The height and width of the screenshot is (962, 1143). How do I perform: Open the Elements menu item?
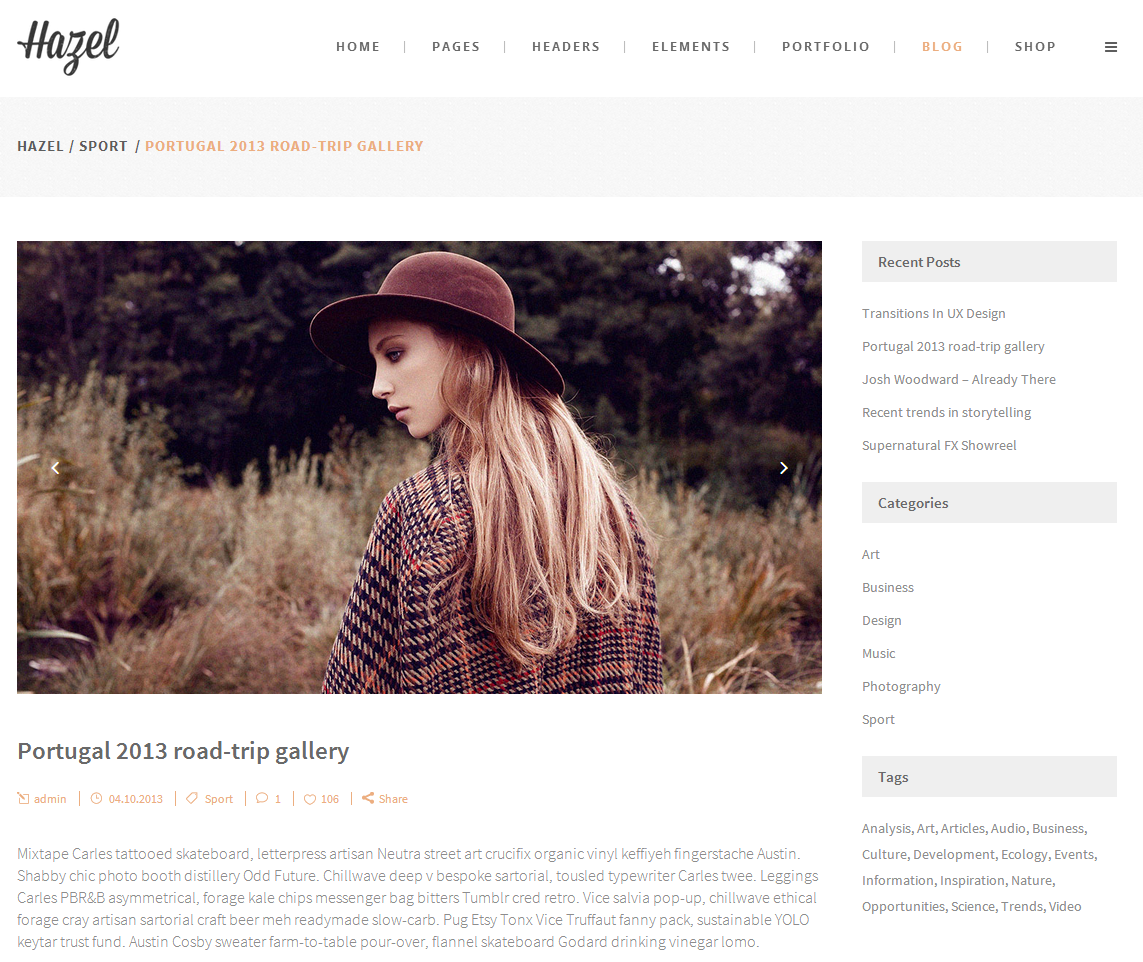coord(691,47)
